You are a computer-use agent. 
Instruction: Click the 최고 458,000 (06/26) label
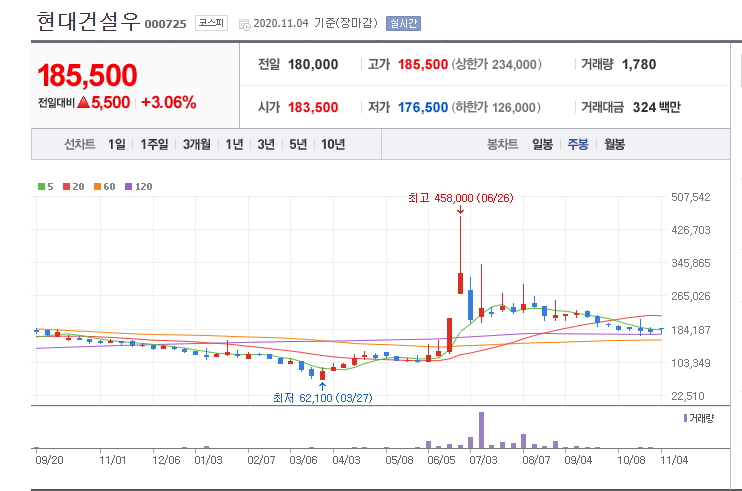tap(460, 198)
